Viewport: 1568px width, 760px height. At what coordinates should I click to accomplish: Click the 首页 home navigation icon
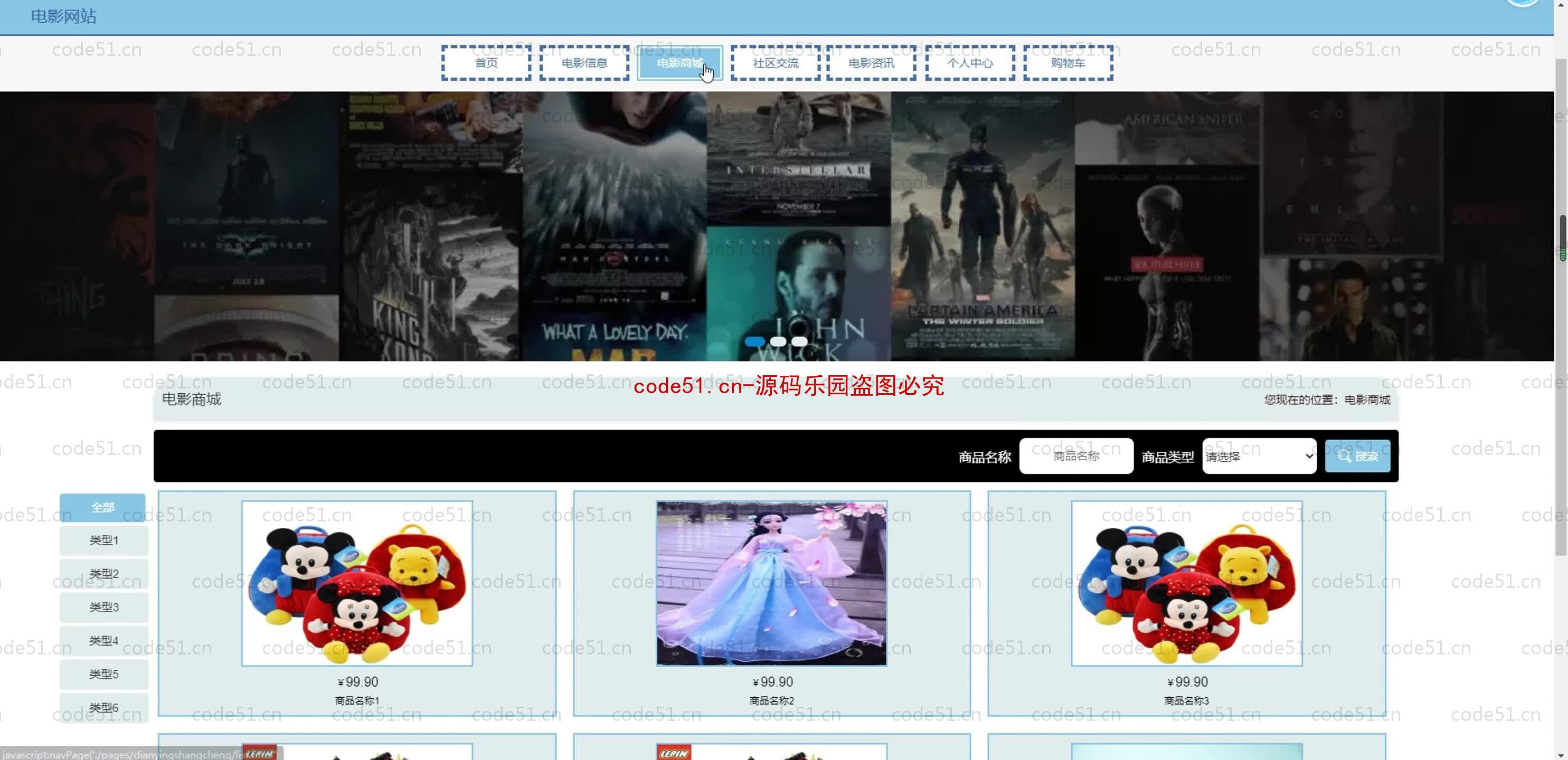[x=486, y=62]
